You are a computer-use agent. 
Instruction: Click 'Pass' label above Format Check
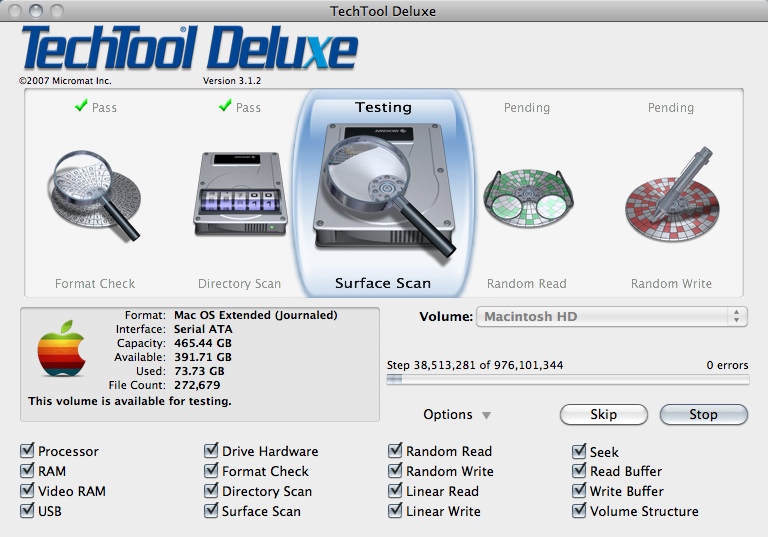104,107
